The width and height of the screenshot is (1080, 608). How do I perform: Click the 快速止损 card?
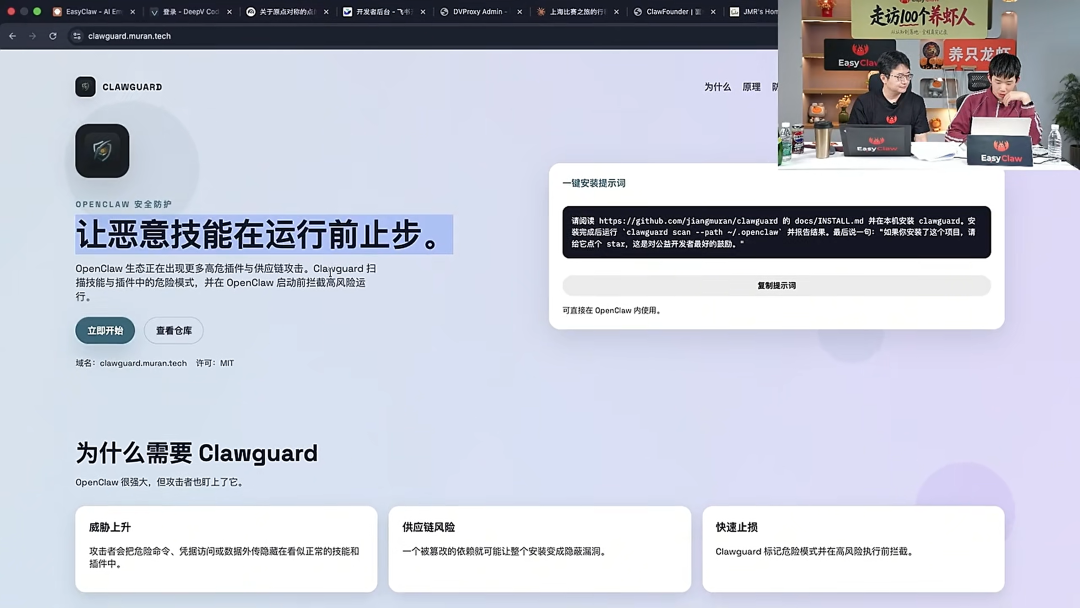[x=853, y=549]
